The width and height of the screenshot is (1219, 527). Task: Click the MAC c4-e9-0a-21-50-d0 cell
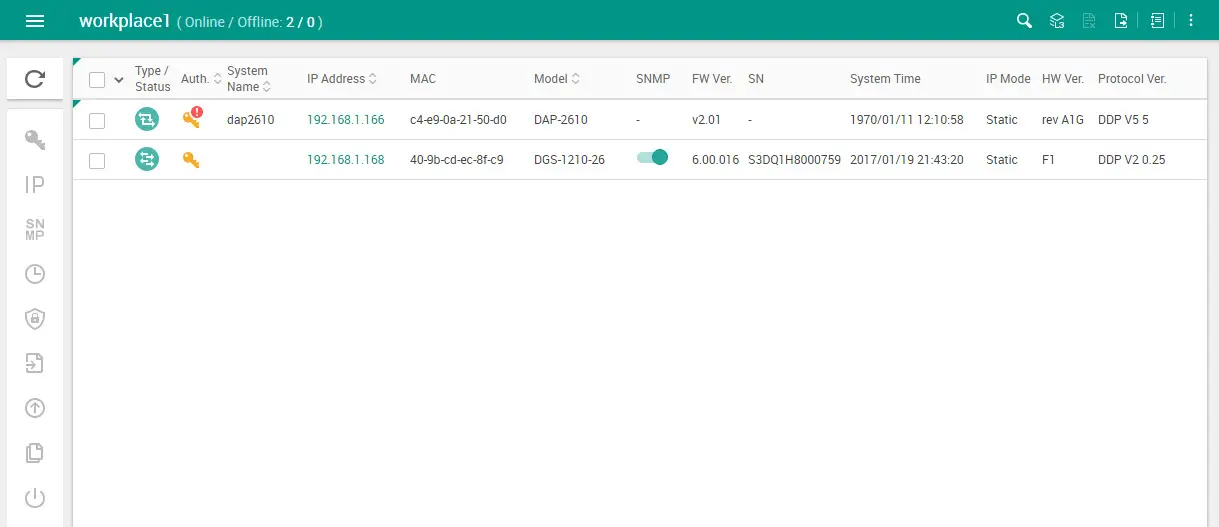[458, 120]
